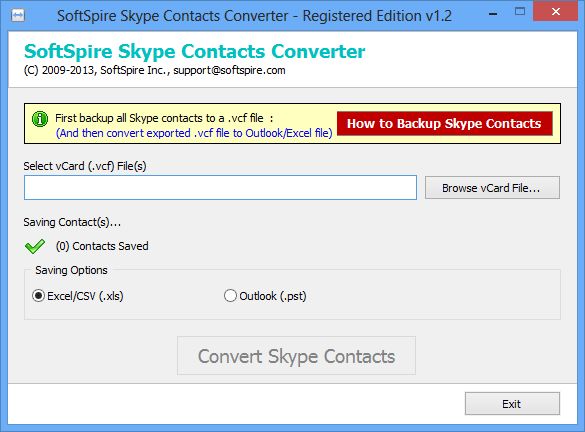
Task: Focus the vCard file path field
Action: point(220,188)
